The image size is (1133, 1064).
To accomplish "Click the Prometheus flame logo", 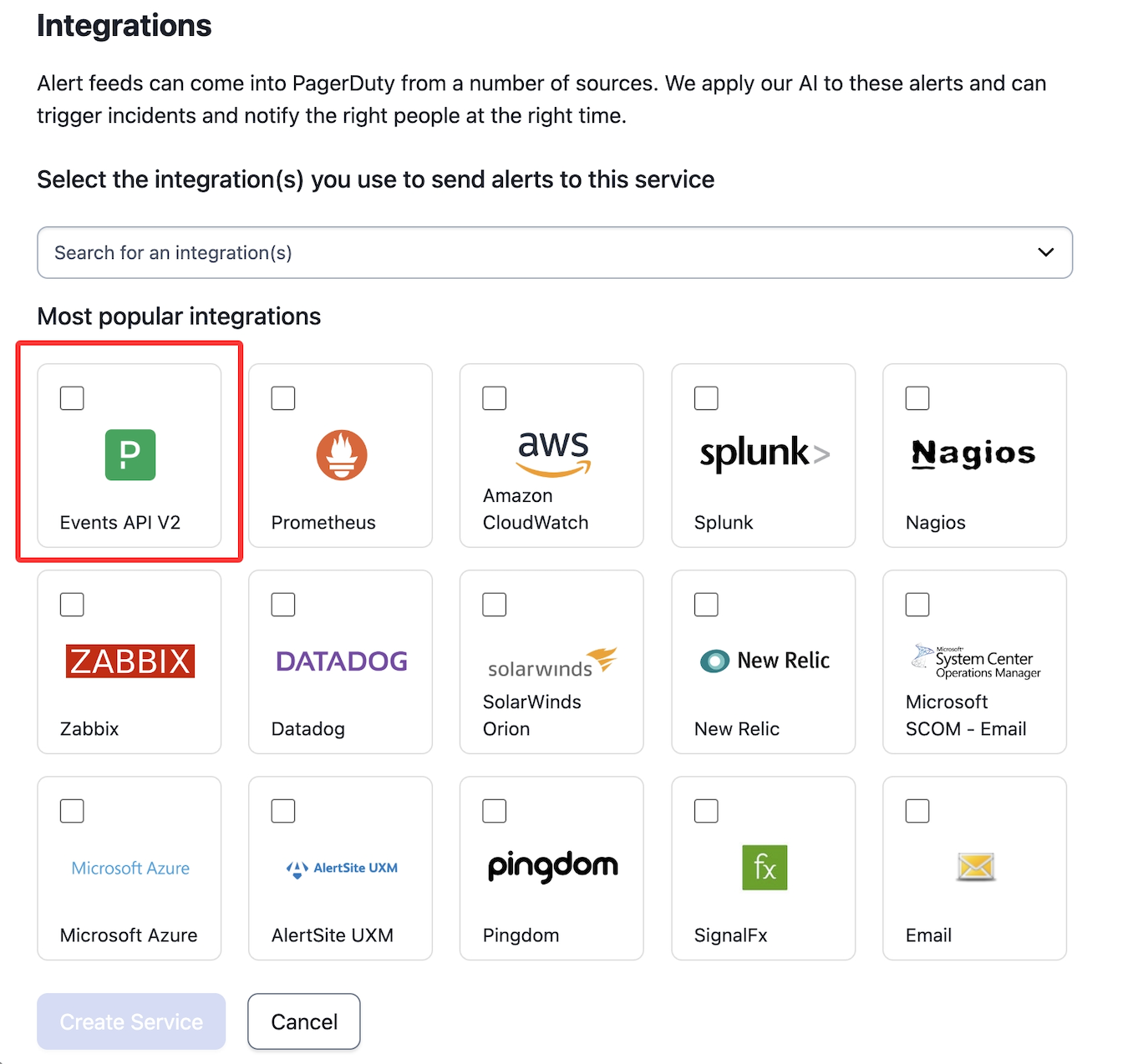I will (x=342, y=455).
